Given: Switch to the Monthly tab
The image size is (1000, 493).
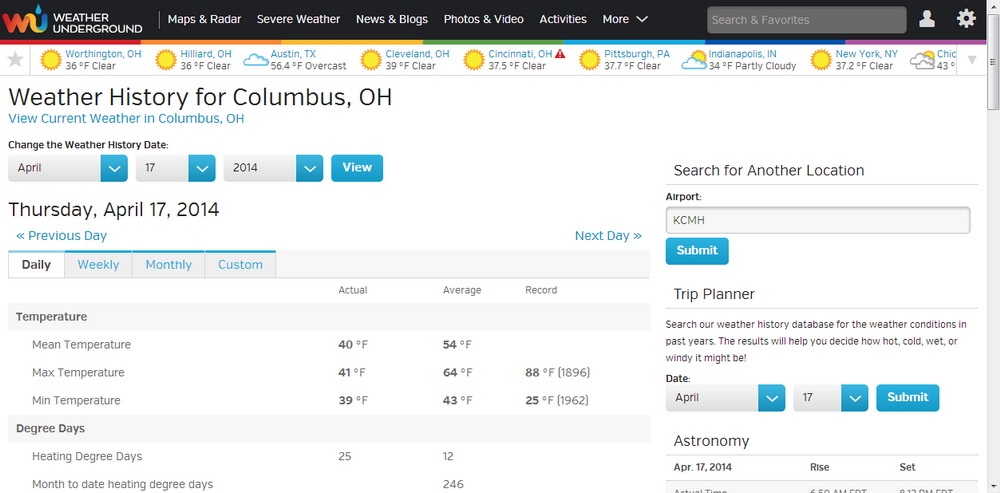Looking at the screenshot, I should 168,265.
